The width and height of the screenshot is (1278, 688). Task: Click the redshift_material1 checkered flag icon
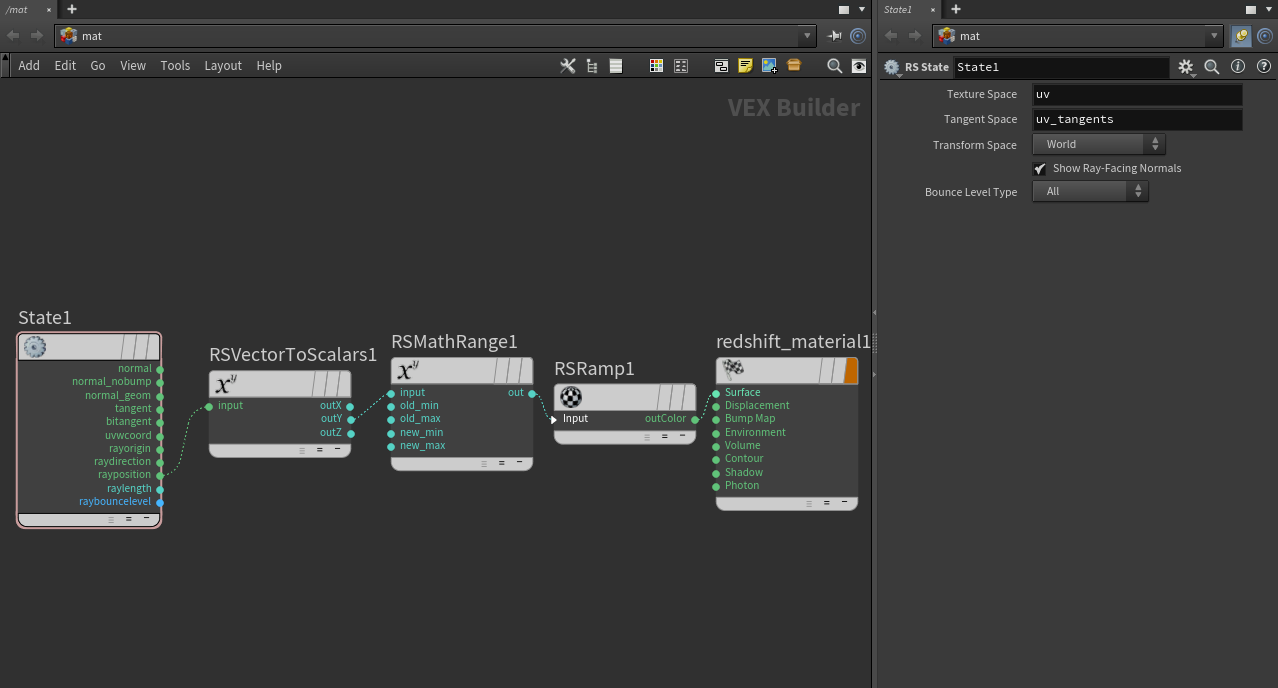coord(733,371)
